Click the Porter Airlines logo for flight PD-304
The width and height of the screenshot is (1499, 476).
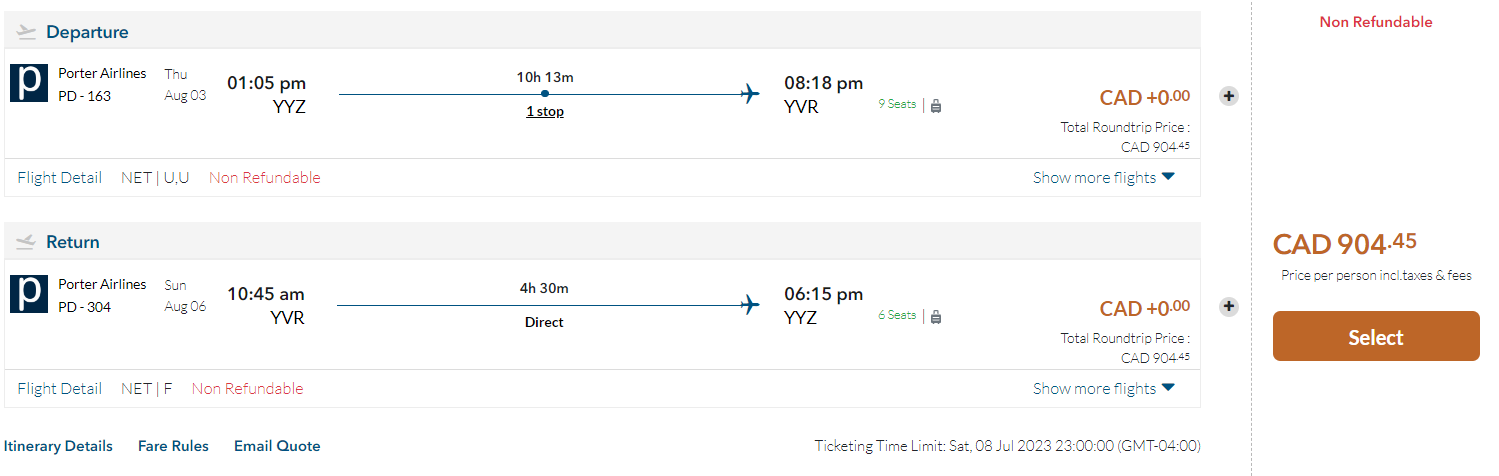[29, 294]
